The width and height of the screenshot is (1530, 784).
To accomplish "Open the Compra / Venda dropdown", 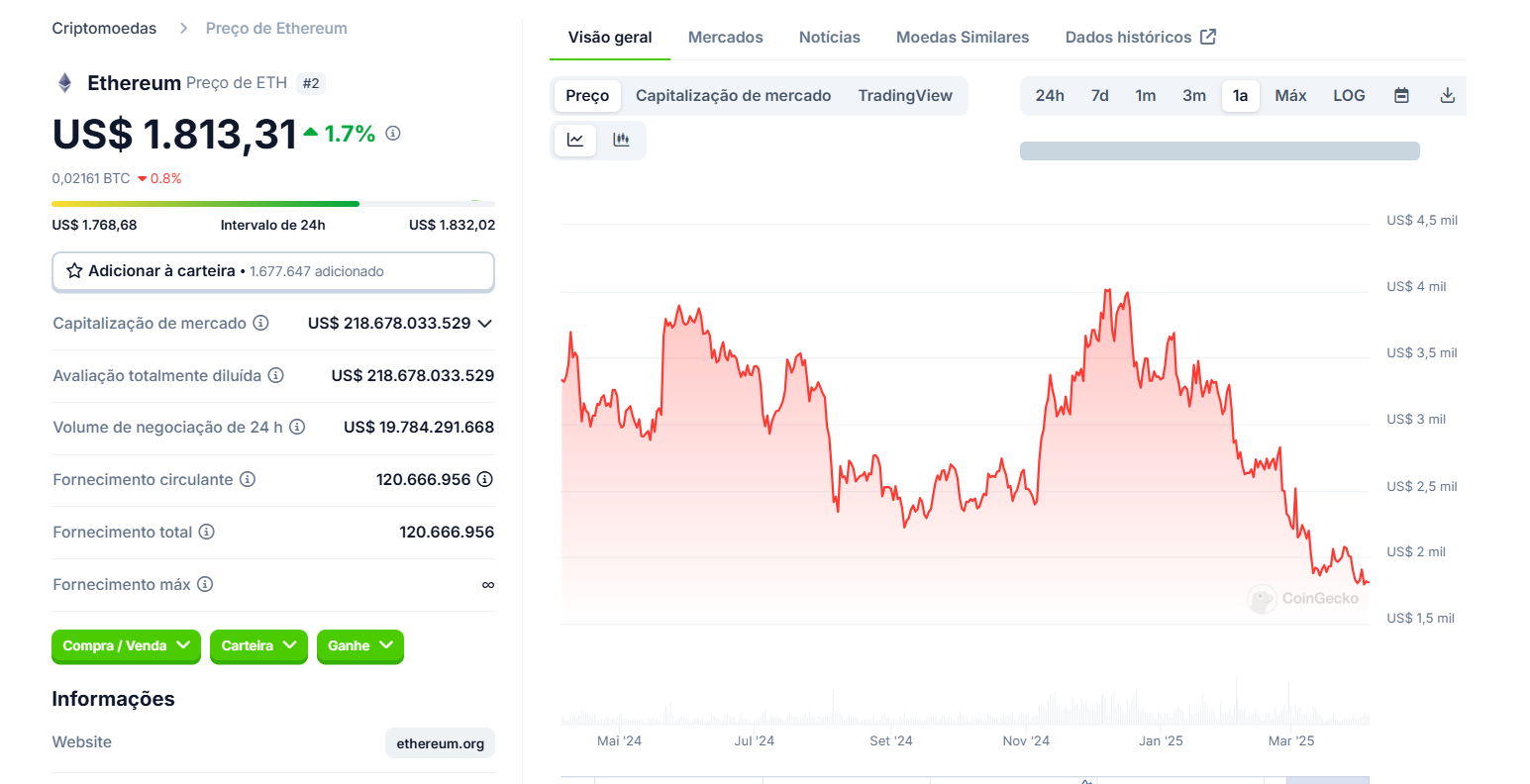I will (x=126, y=645).
